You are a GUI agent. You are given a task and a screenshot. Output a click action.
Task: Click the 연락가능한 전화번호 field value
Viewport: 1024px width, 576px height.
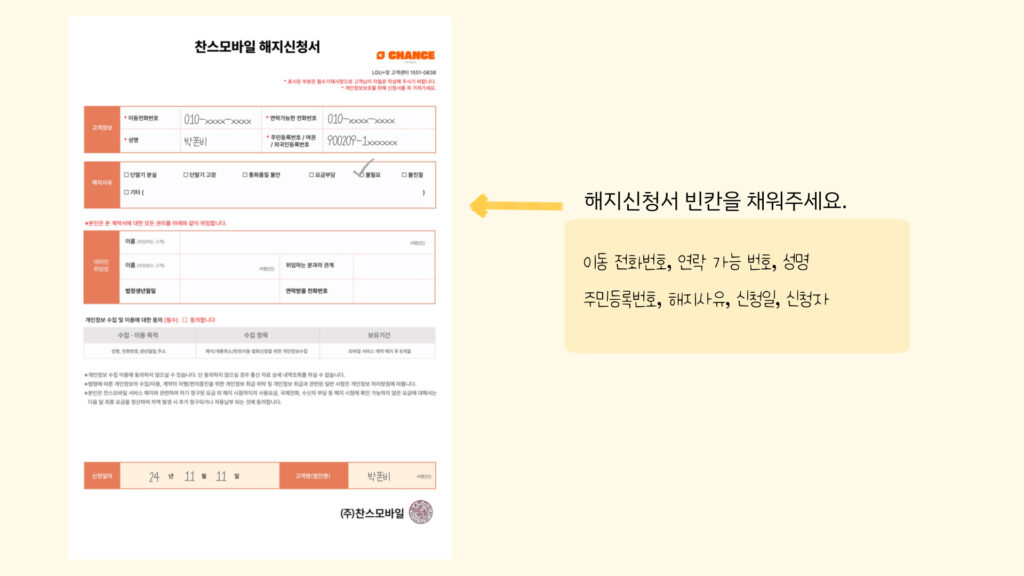coord(379,119)
